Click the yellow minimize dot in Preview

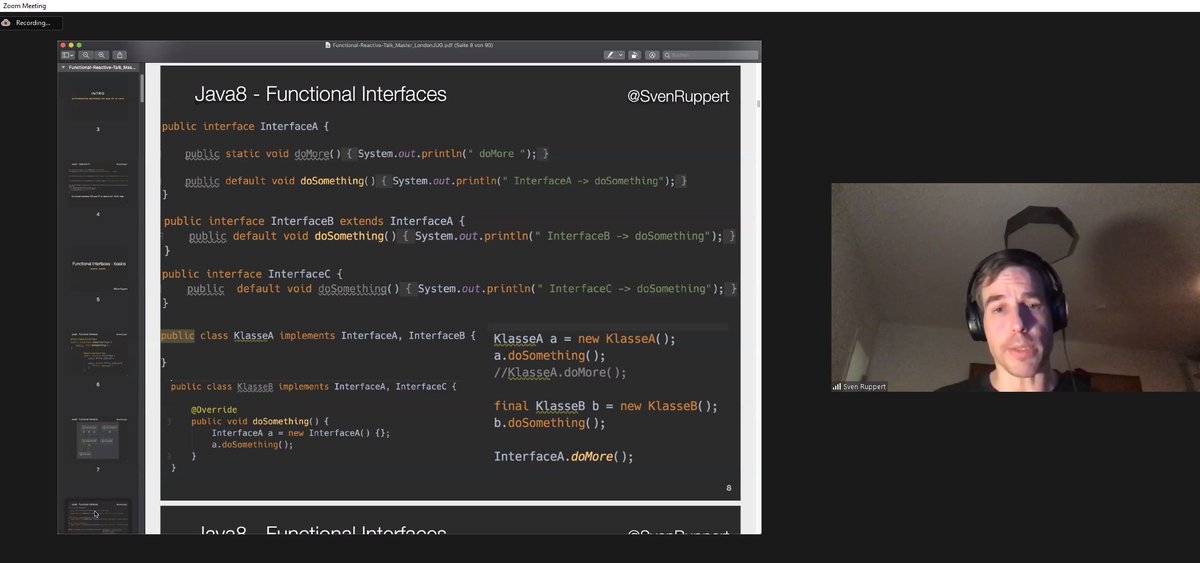point(71,45)
